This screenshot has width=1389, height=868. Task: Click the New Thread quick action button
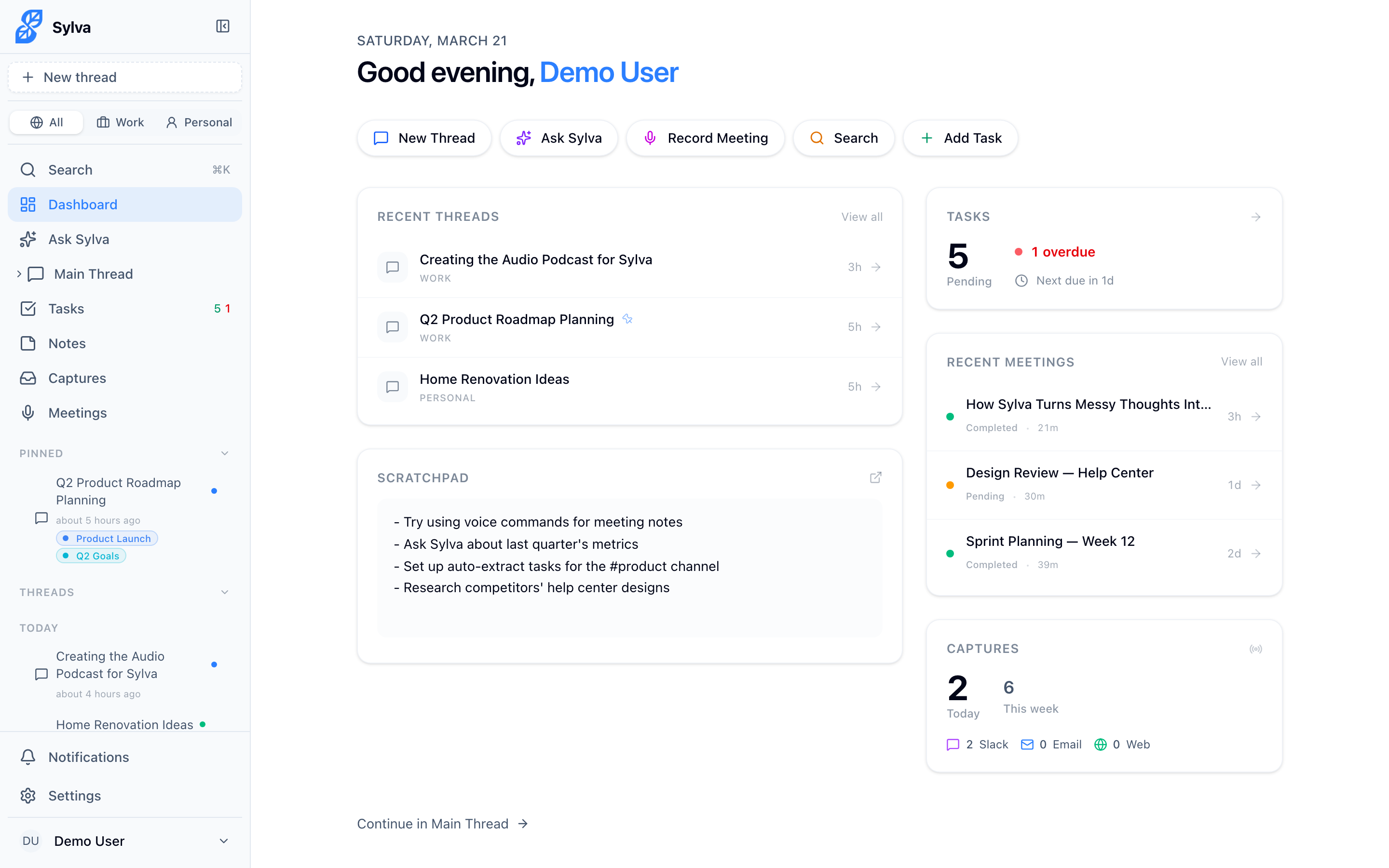point(424,138)
